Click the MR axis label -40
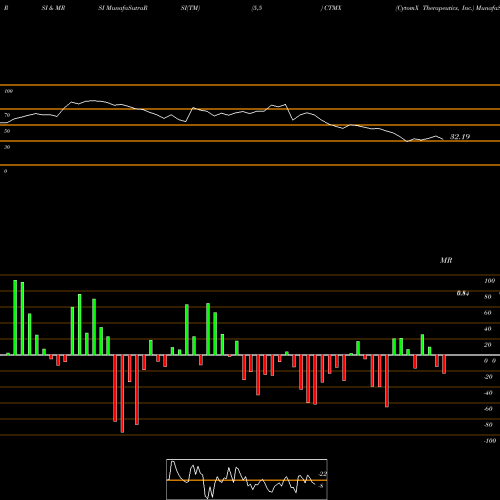This screenshot has width=500, height=500. coord(488,393)
